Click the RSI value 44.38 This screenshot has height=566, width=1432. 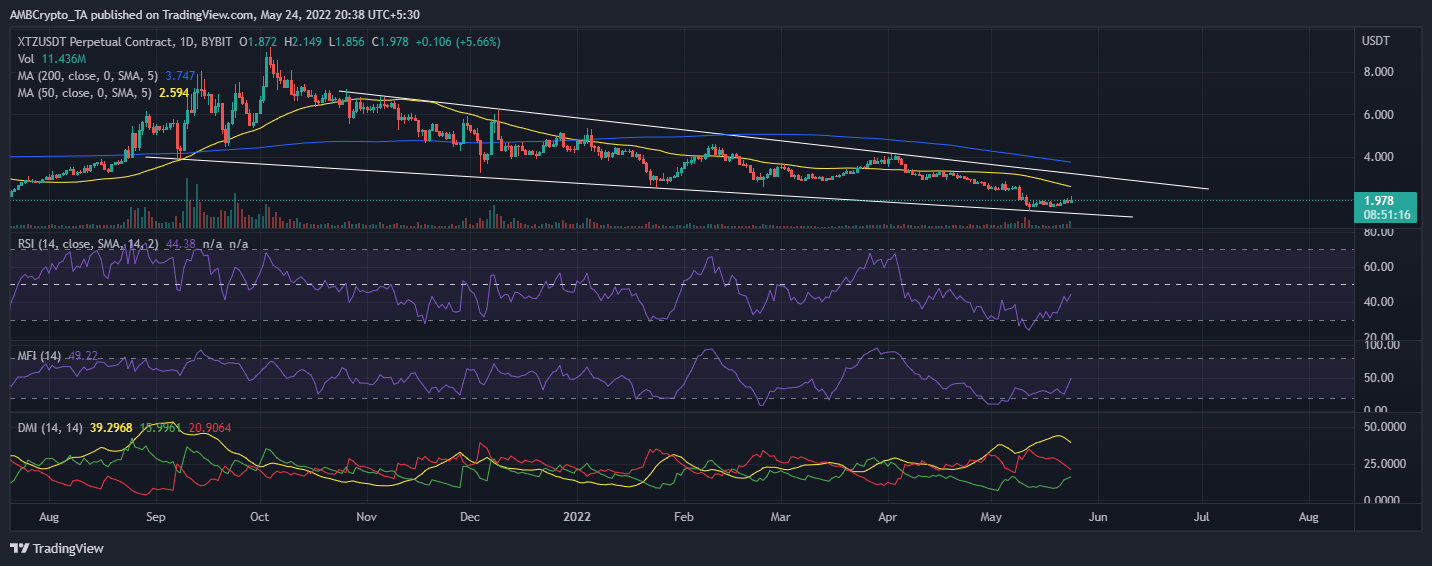tap(187, 242)
